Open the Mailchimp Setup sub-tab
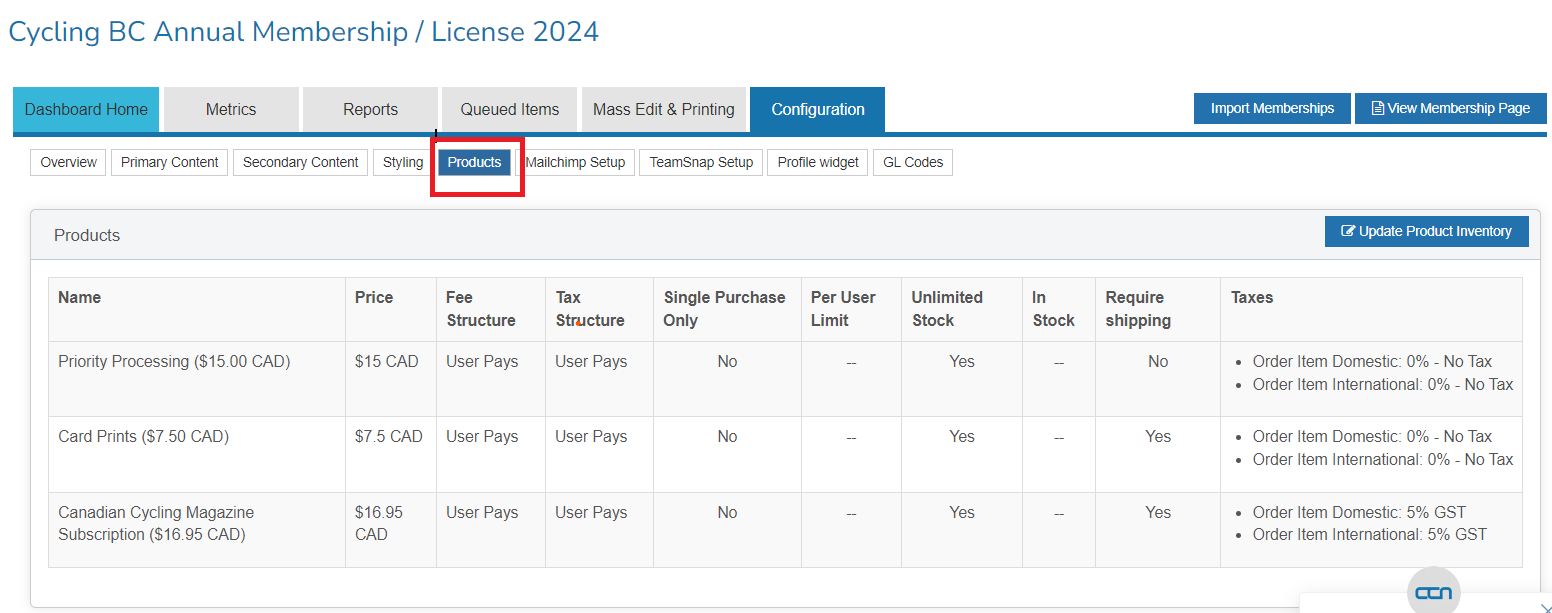1552x613 pixels. click(577, 162)
